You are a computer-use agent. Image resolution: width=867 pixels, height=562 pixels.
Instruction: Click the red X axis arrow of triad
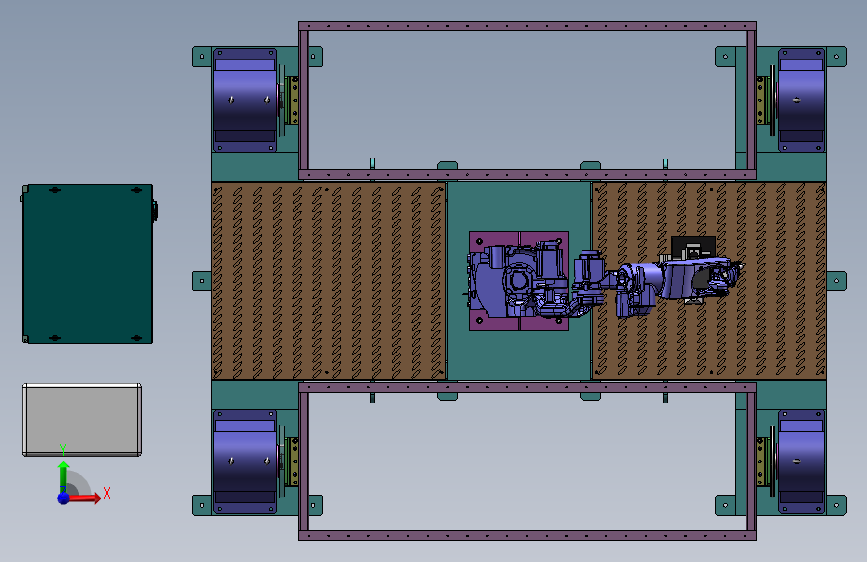tap(85, 498)
